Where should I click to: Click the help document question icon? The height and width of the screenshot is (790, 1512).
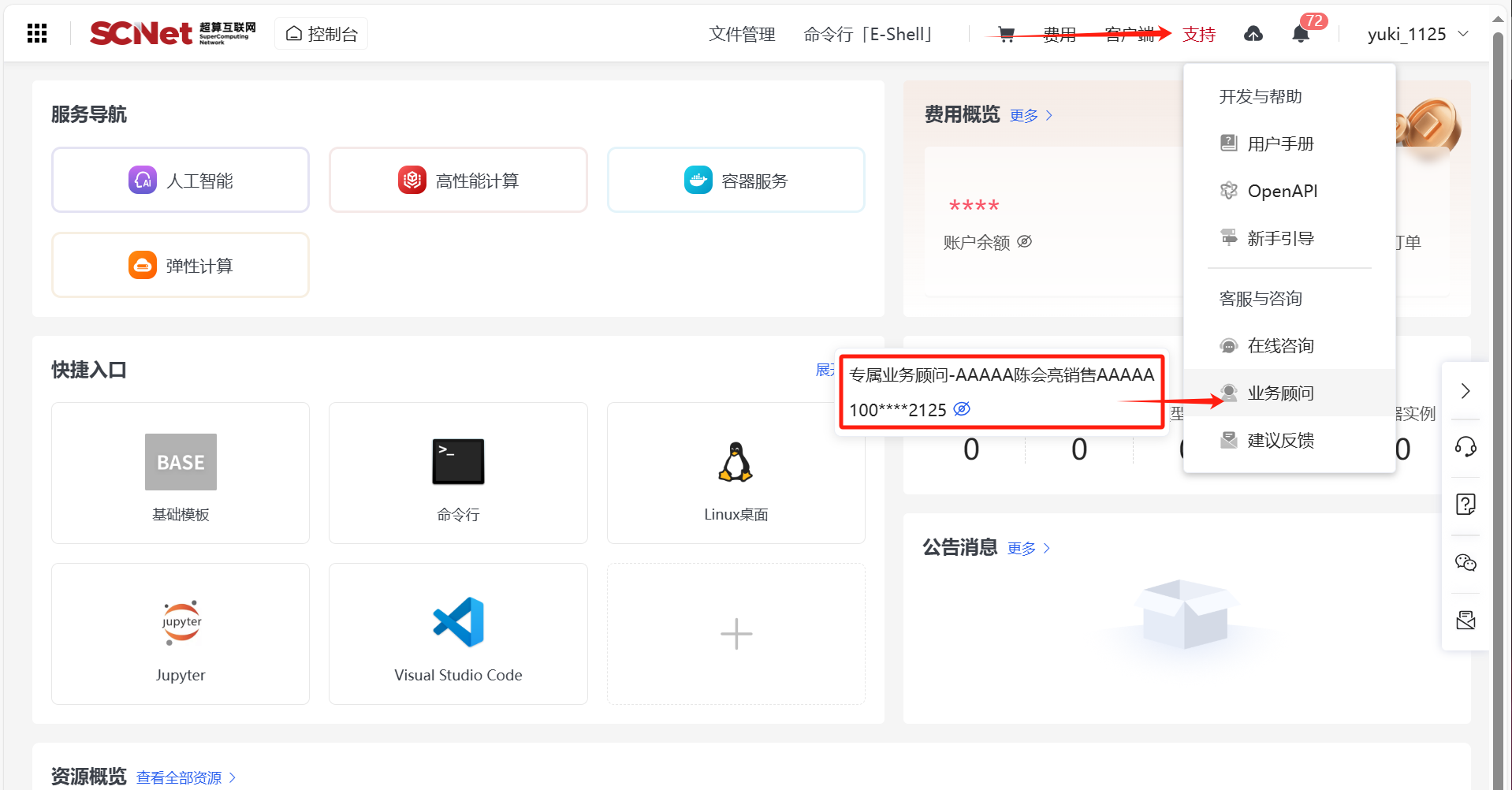pos(1465,505)
